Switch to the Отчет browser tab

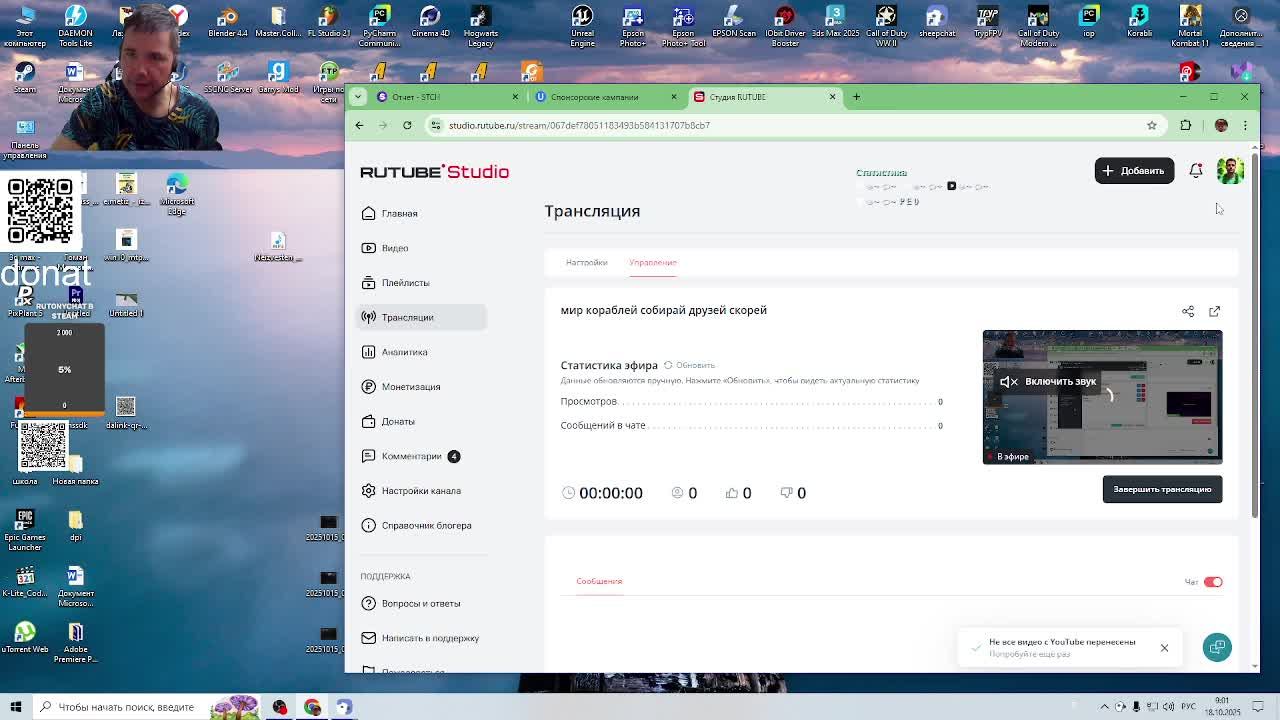click(447, 97)
